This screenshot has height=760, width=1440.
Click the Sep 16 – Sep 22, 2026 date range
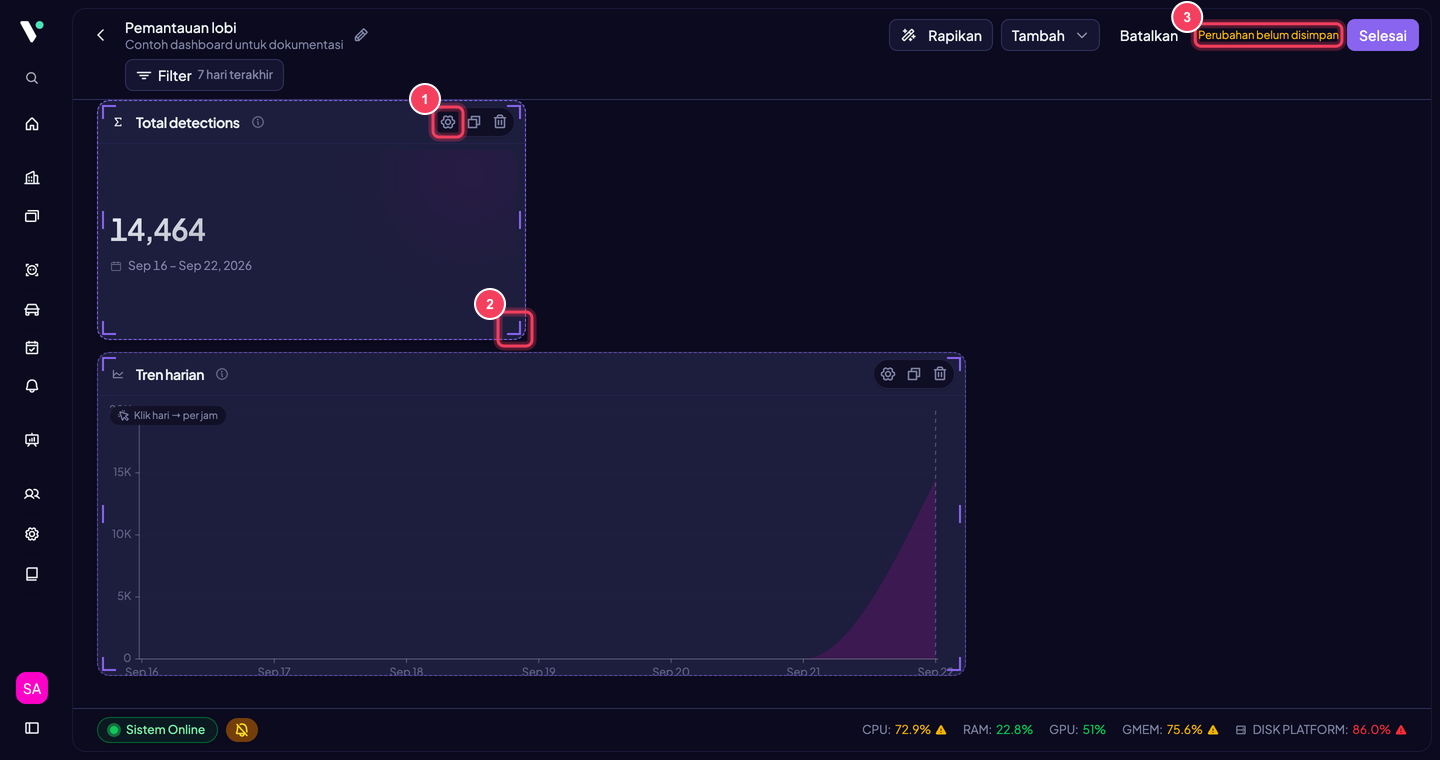tap(190, 266)
